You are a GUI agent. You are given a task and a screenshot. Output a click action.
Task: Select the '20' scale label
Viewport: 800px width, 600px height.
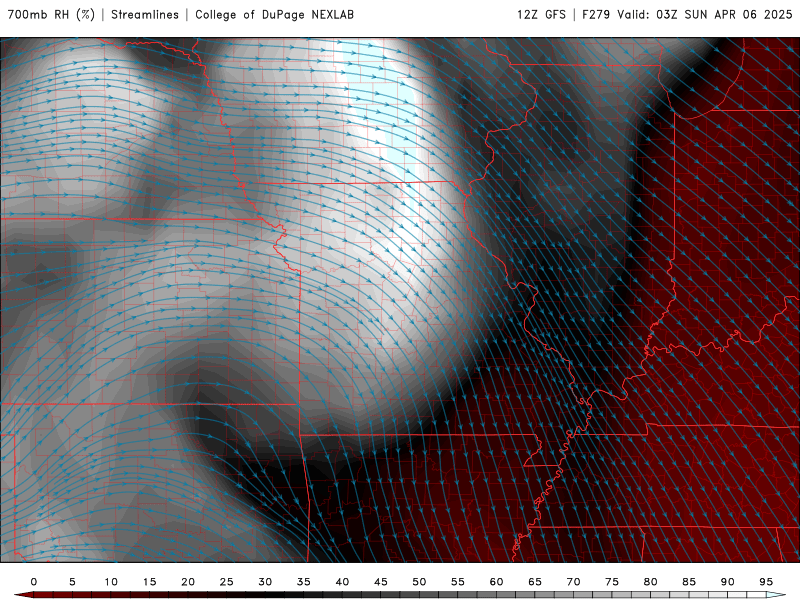[x=188, y=582]
